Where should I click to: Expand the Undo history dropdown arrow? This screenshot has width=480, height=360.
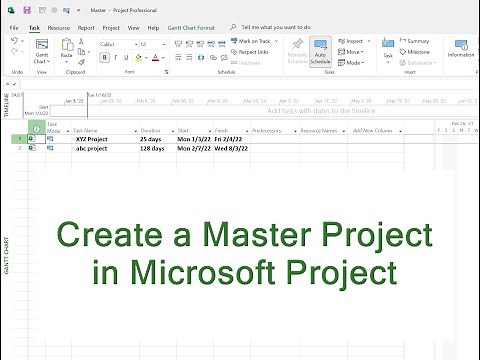pos(22,41)
